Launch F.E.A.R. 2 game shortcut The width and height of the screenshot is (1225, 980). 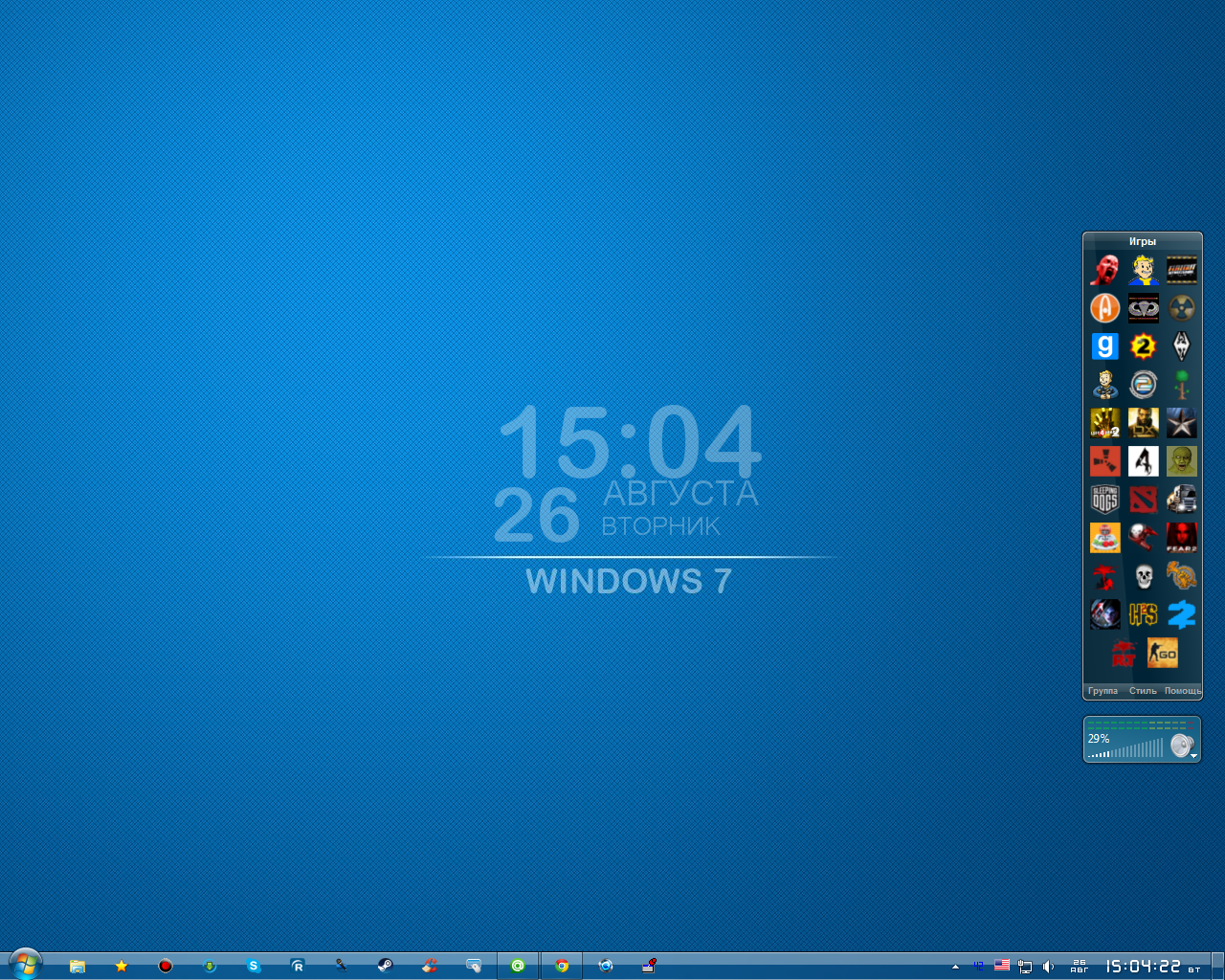coord(1181,538)
